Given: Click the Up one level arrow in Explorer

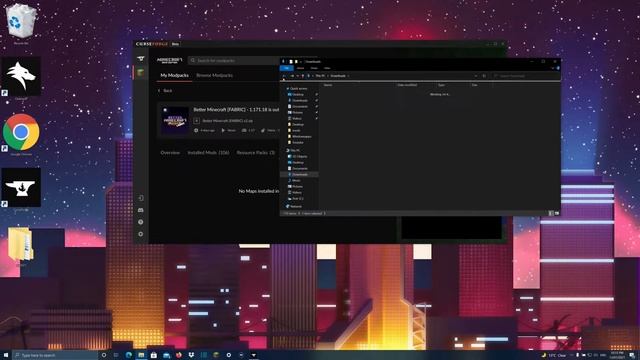Looking at the screenshot, I should coord(302,76).
